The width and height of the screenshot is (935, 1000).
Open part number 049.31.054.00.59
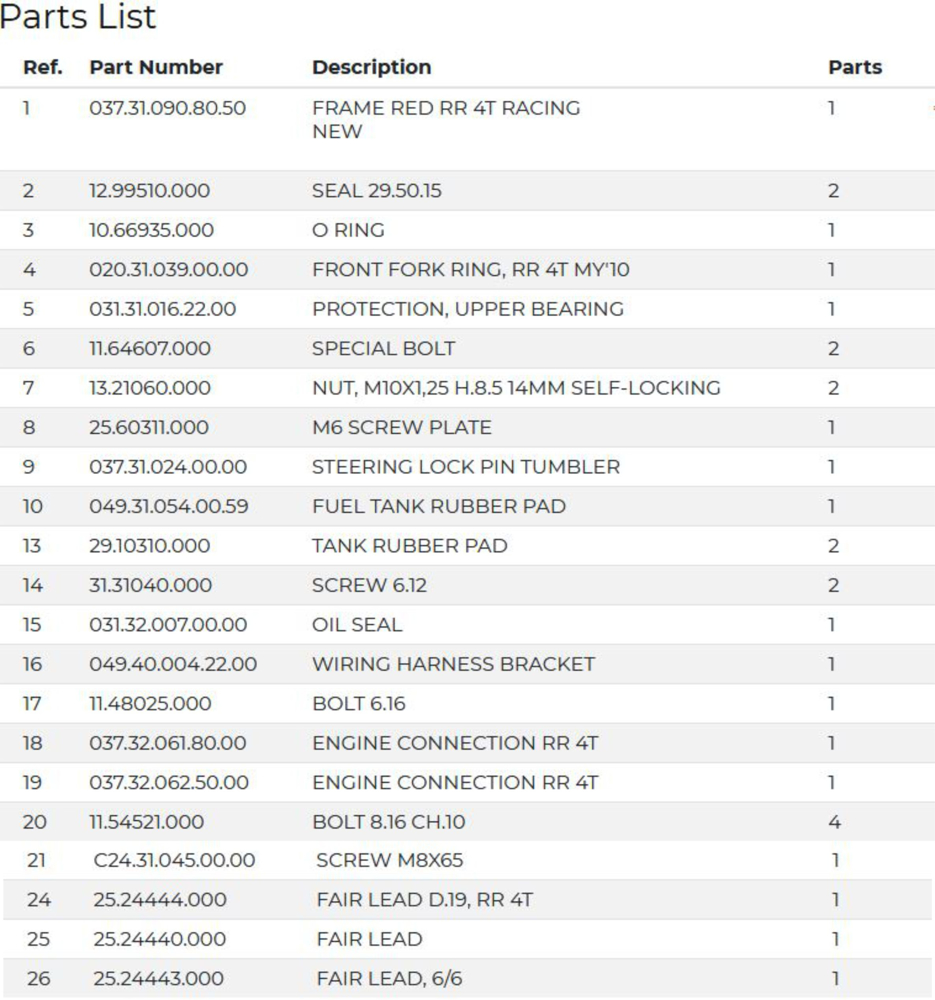pos(168,506)
